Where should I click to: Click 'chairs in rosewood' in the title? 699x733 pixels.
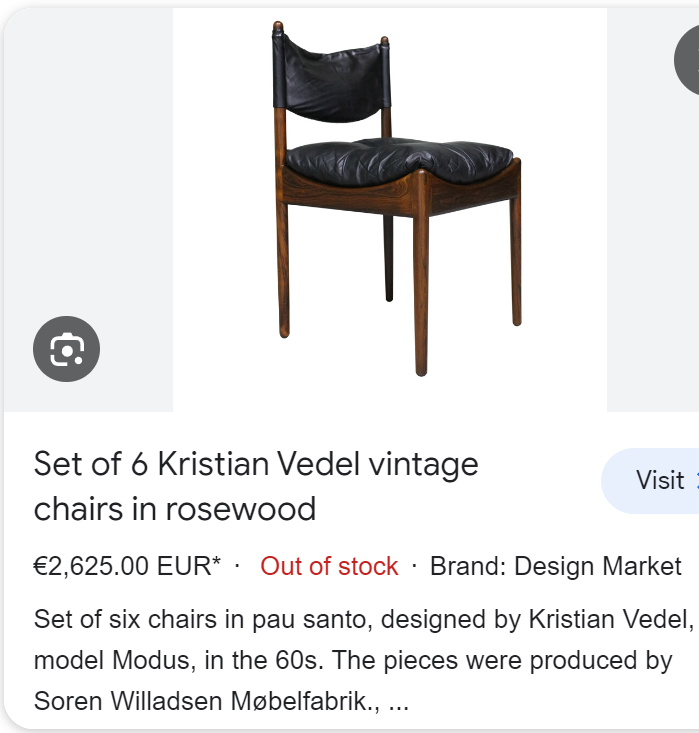(x=175, y=509)
